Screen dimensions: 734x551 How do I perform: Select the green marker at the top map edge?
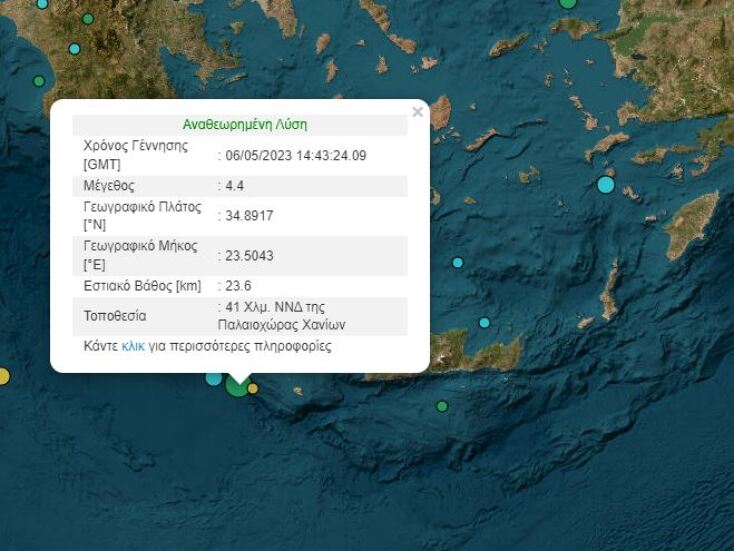pos(568,3)
